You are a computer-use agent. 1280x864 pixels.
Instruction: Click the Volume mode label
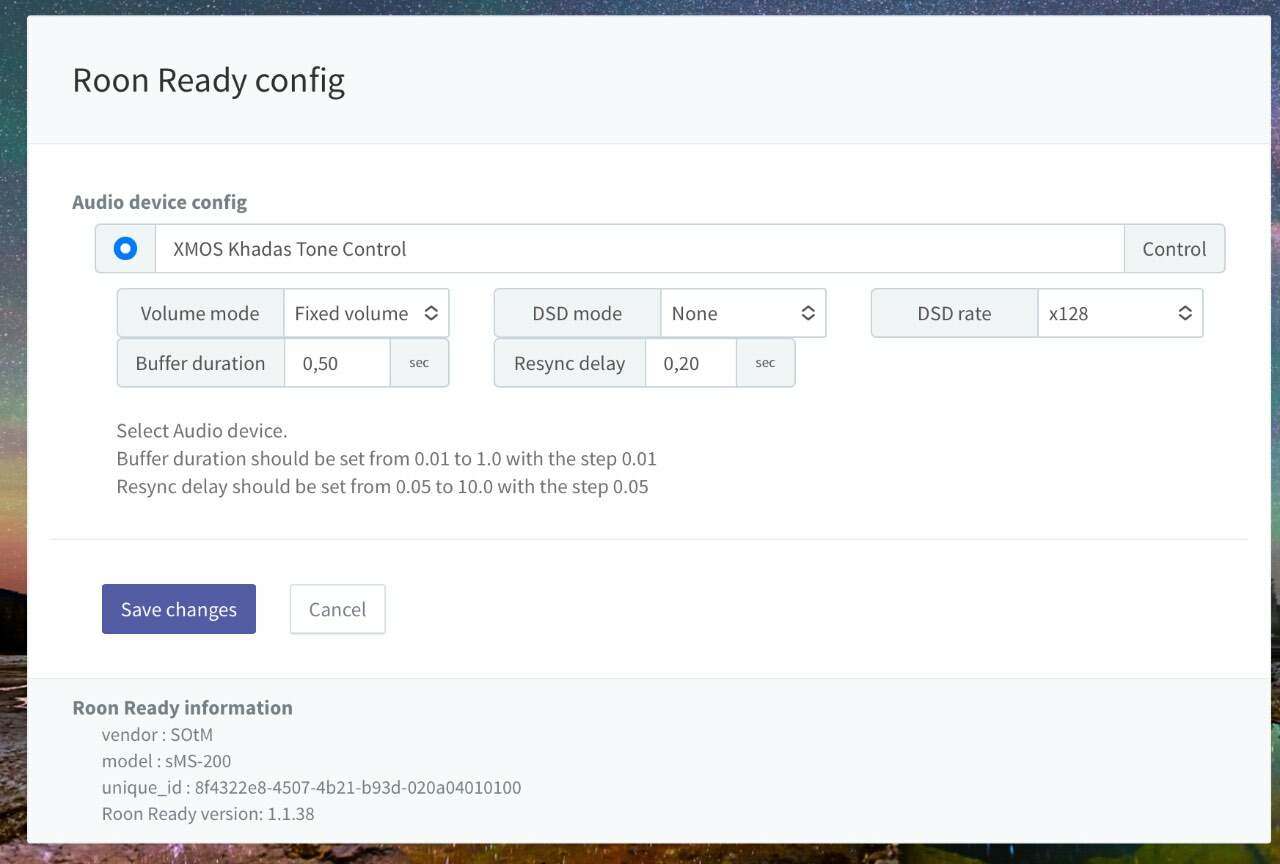pyautogui.click(x=200, y=313)
